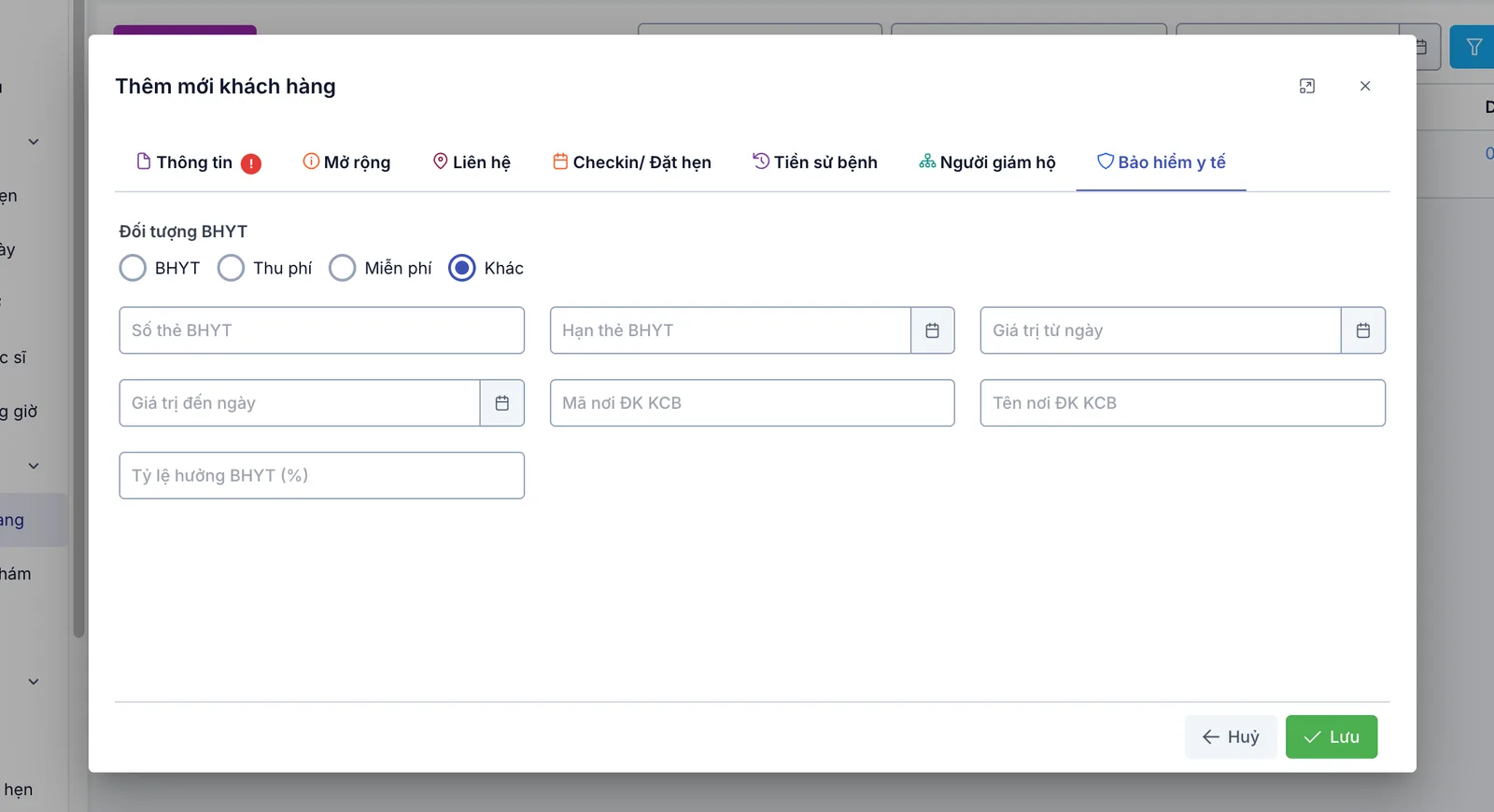Select the Khác radio option

(x=462, y=268)
